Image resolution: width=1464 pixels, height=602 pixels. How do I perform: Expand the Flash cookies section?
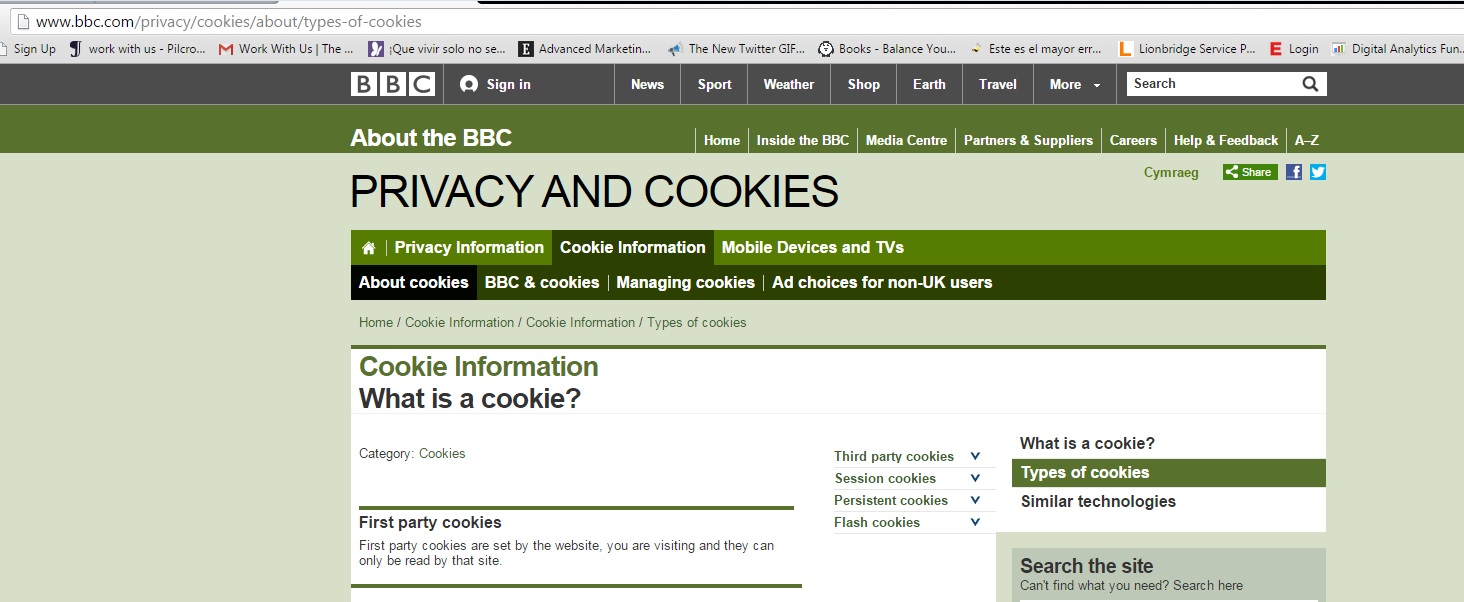(x=975, y=522)
